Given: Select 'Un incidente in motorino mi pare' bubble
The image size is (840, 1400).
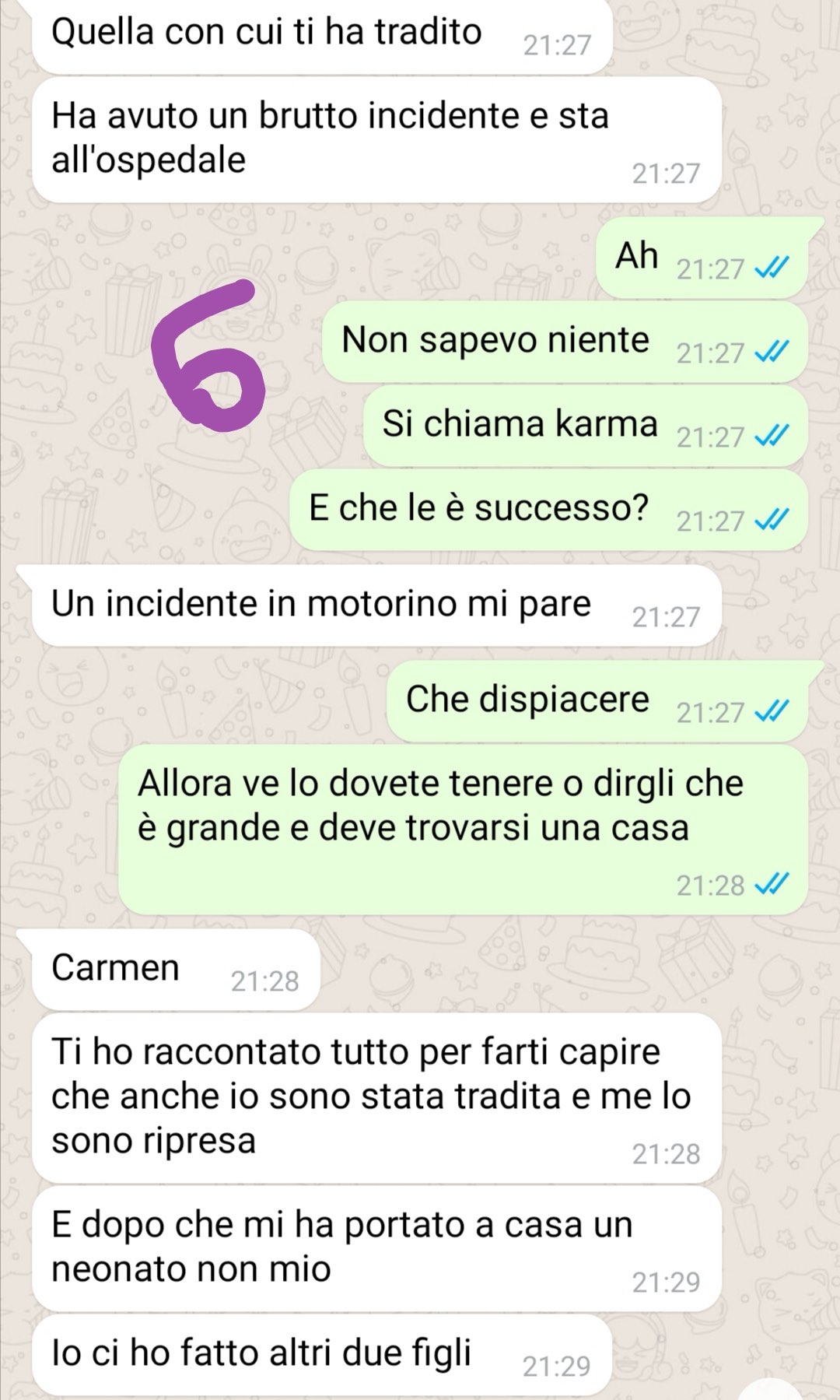Looking at the screenshot, I should pyautogui.click(x=376, y=605).
